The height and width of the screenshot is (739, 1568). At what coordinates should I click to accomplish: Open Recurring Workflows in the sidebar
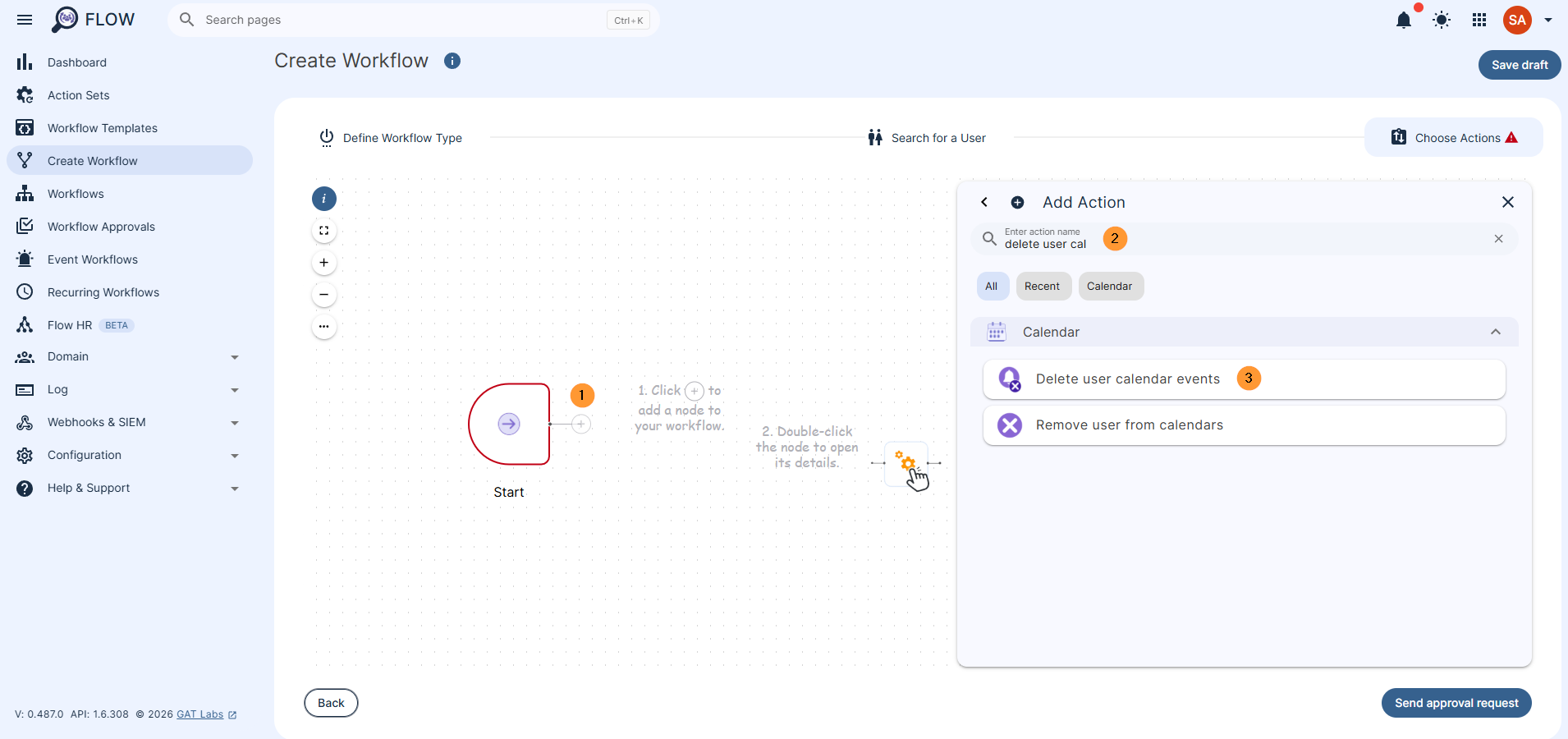pos(130,292)
